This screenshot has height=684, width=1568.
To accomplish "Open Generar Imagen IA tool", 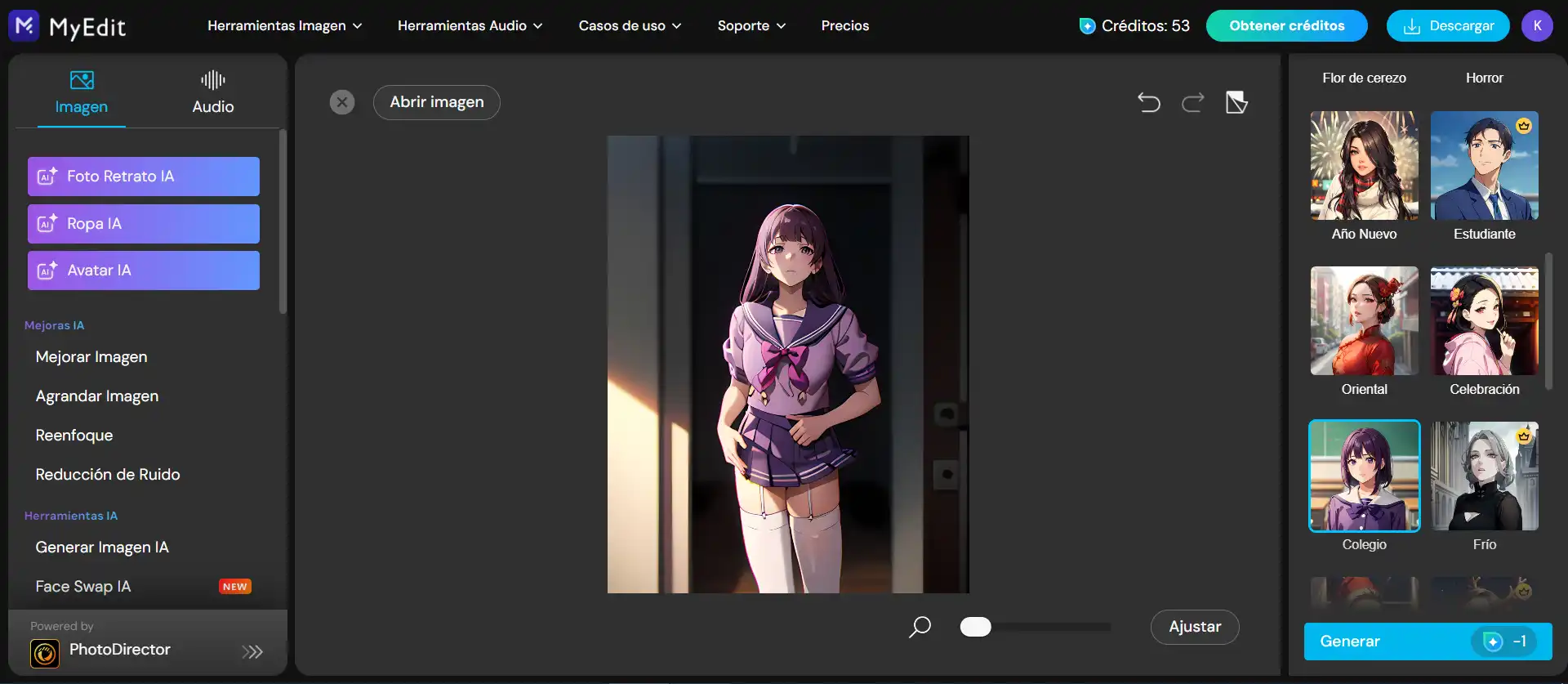I will click(x=102, y=548).
